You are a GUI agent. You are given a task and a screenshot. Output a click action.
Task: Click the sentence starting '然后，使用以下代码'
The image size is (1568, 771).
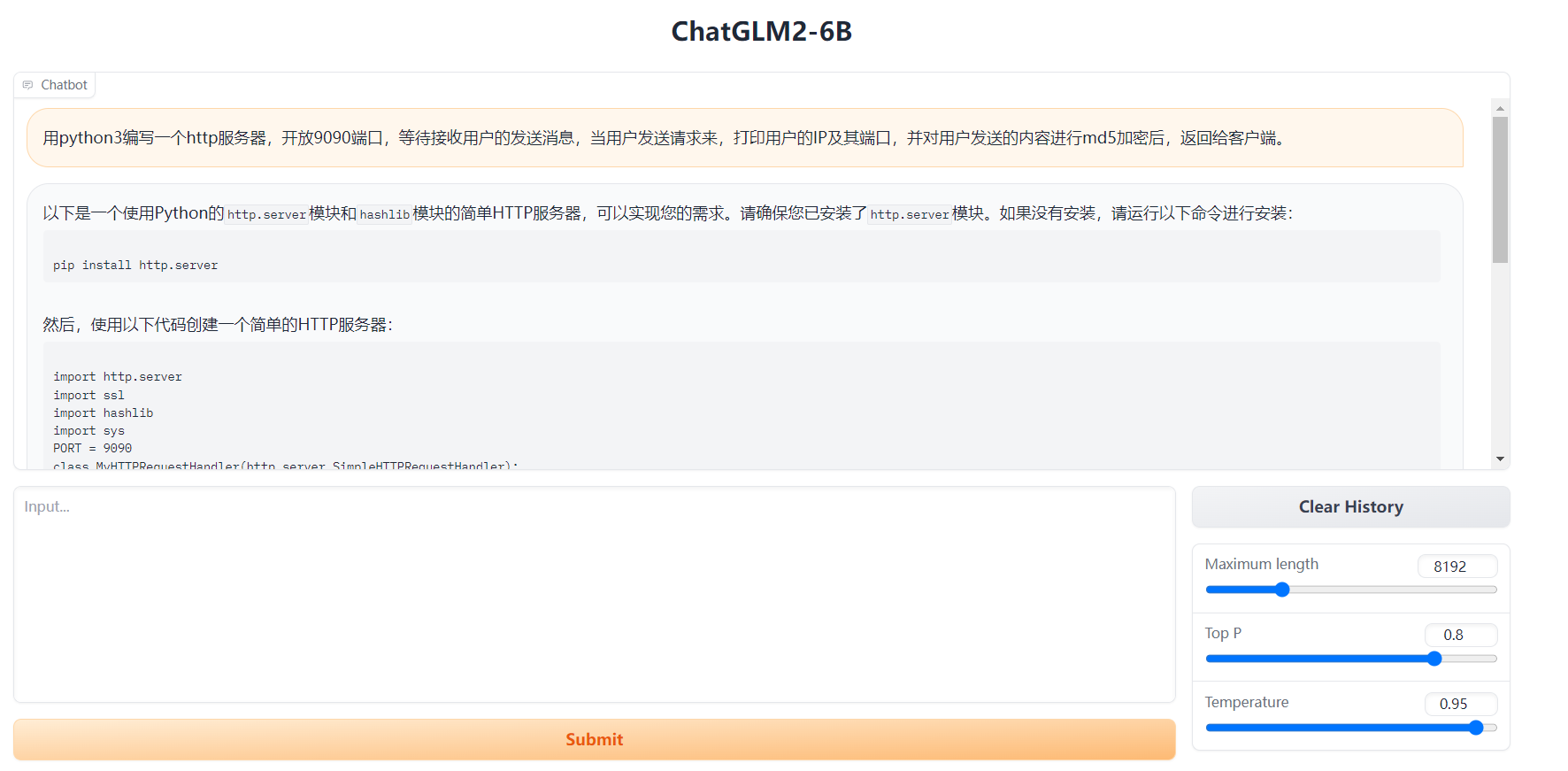point(218,325)
